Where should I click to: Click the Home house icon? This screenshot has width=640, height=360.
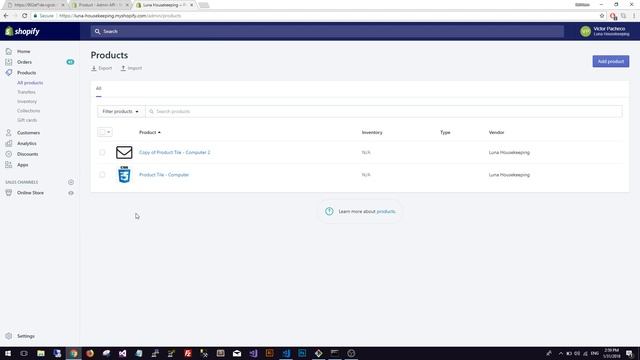tap(9, 51)
